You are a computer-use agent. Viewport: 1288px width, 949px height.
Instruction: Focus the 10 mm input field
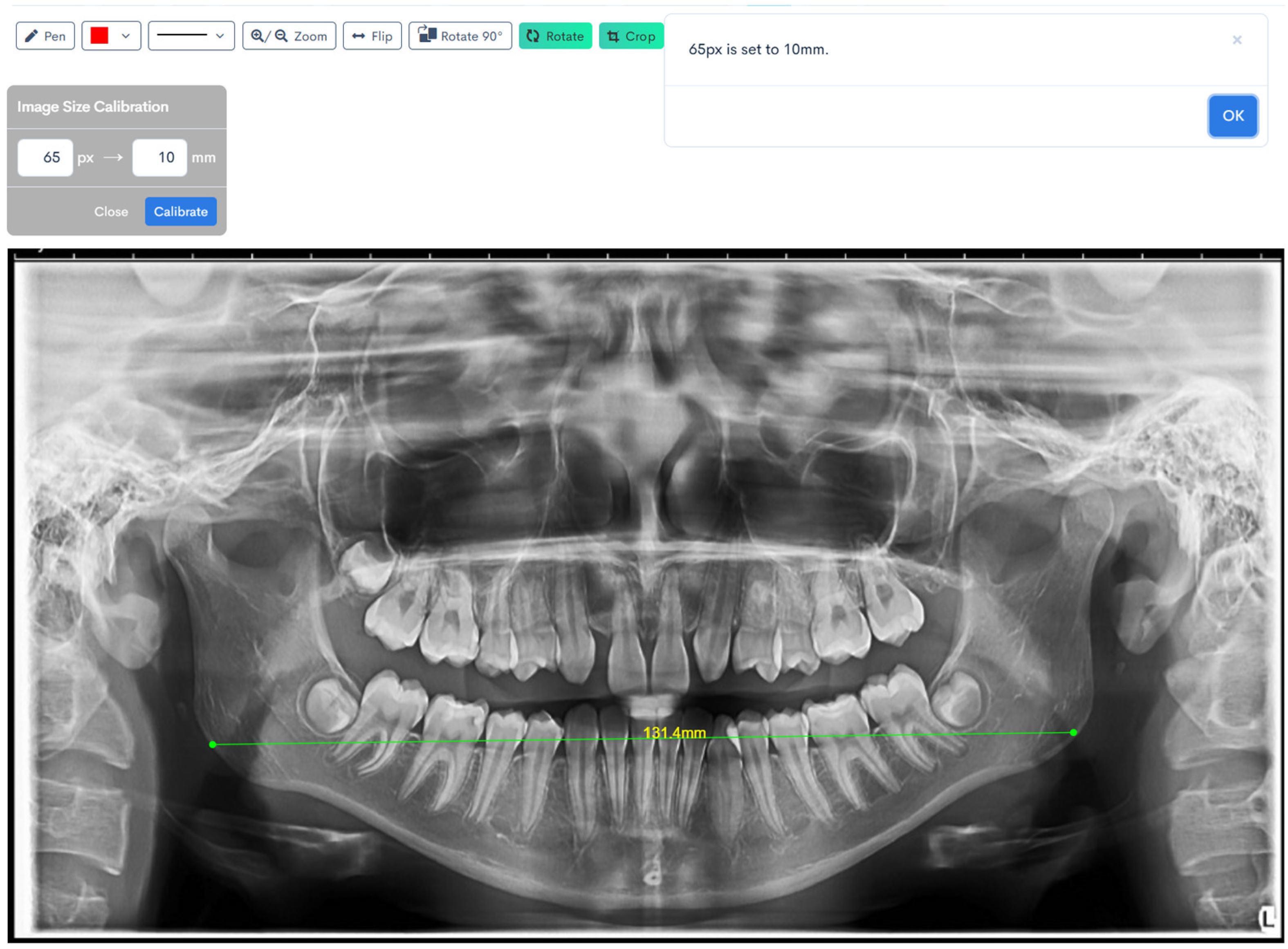[160, 157]
